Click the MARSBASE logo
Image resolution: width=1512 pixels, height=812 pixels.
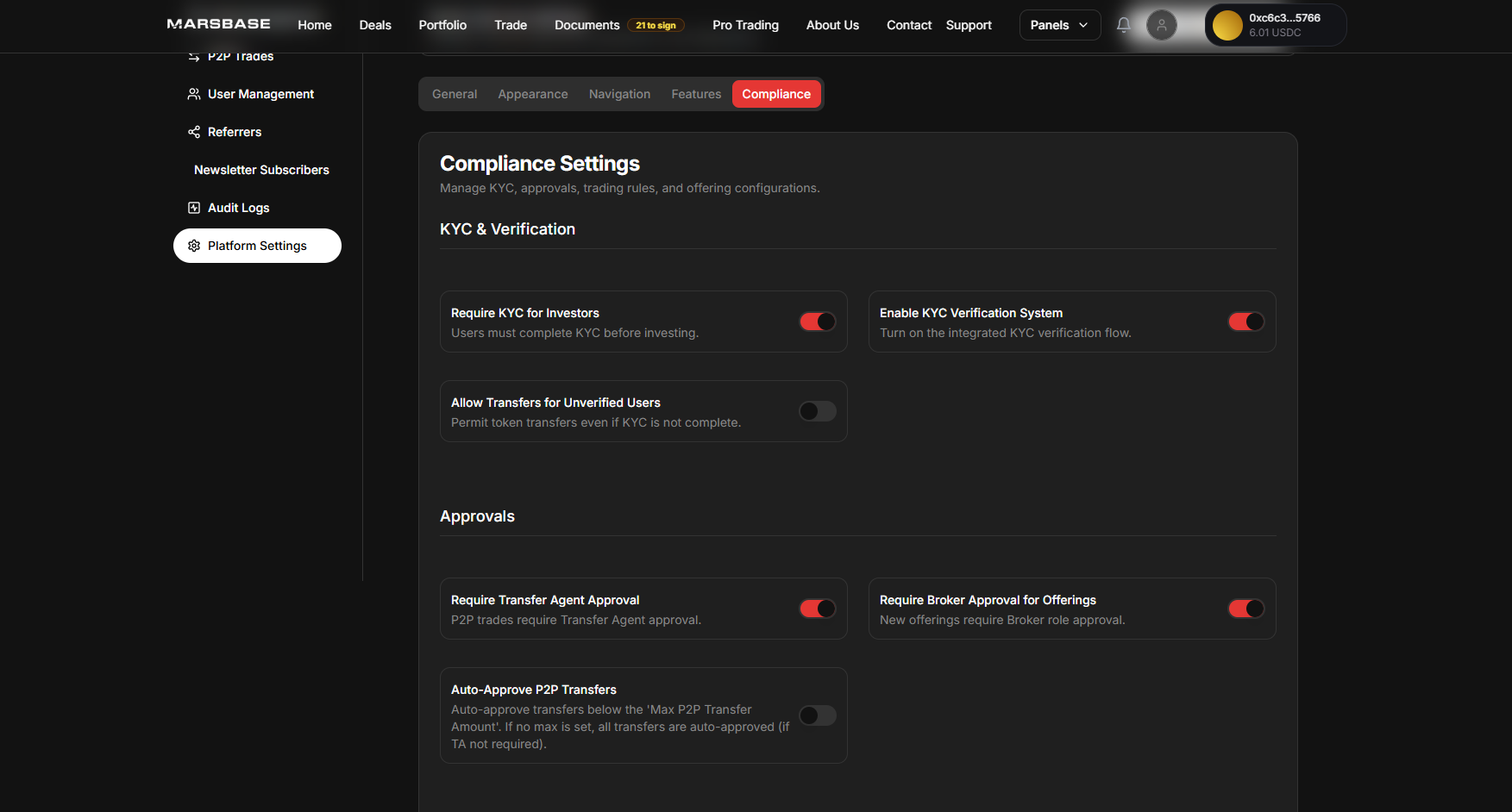[218, 24]
